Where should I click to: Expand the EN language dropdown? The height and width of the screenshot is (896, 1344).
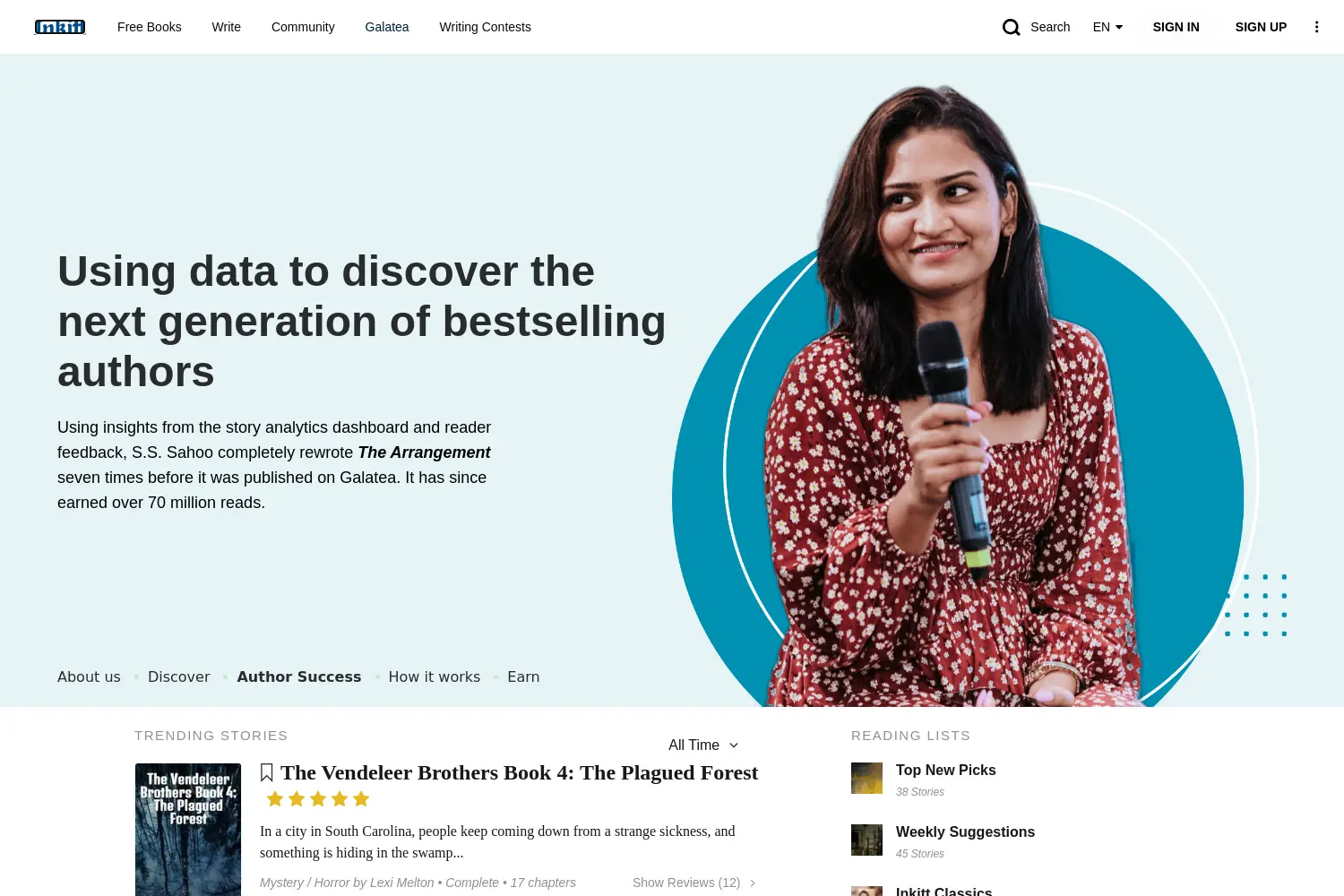point(1107,27)
